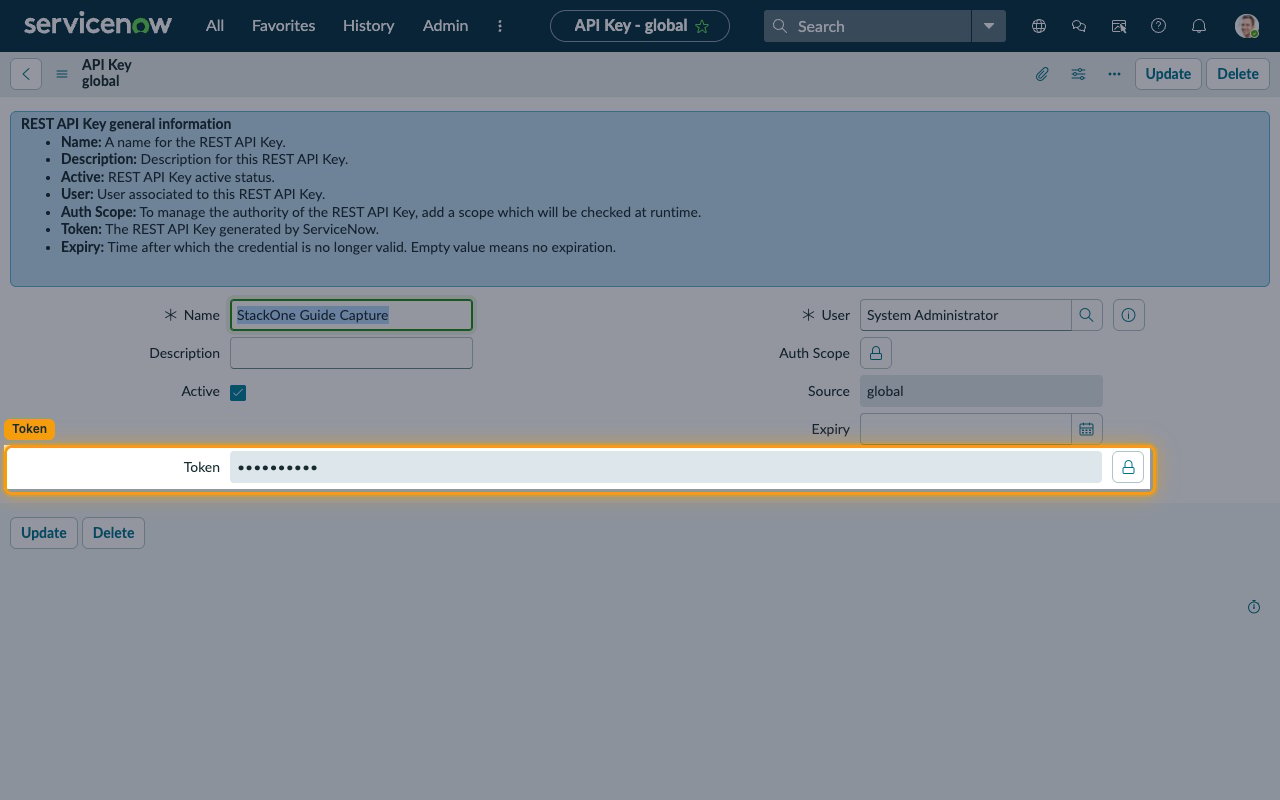1280x800 pixels.
Task: Click the 'REST API Key general information' heading
Action: 126,124
